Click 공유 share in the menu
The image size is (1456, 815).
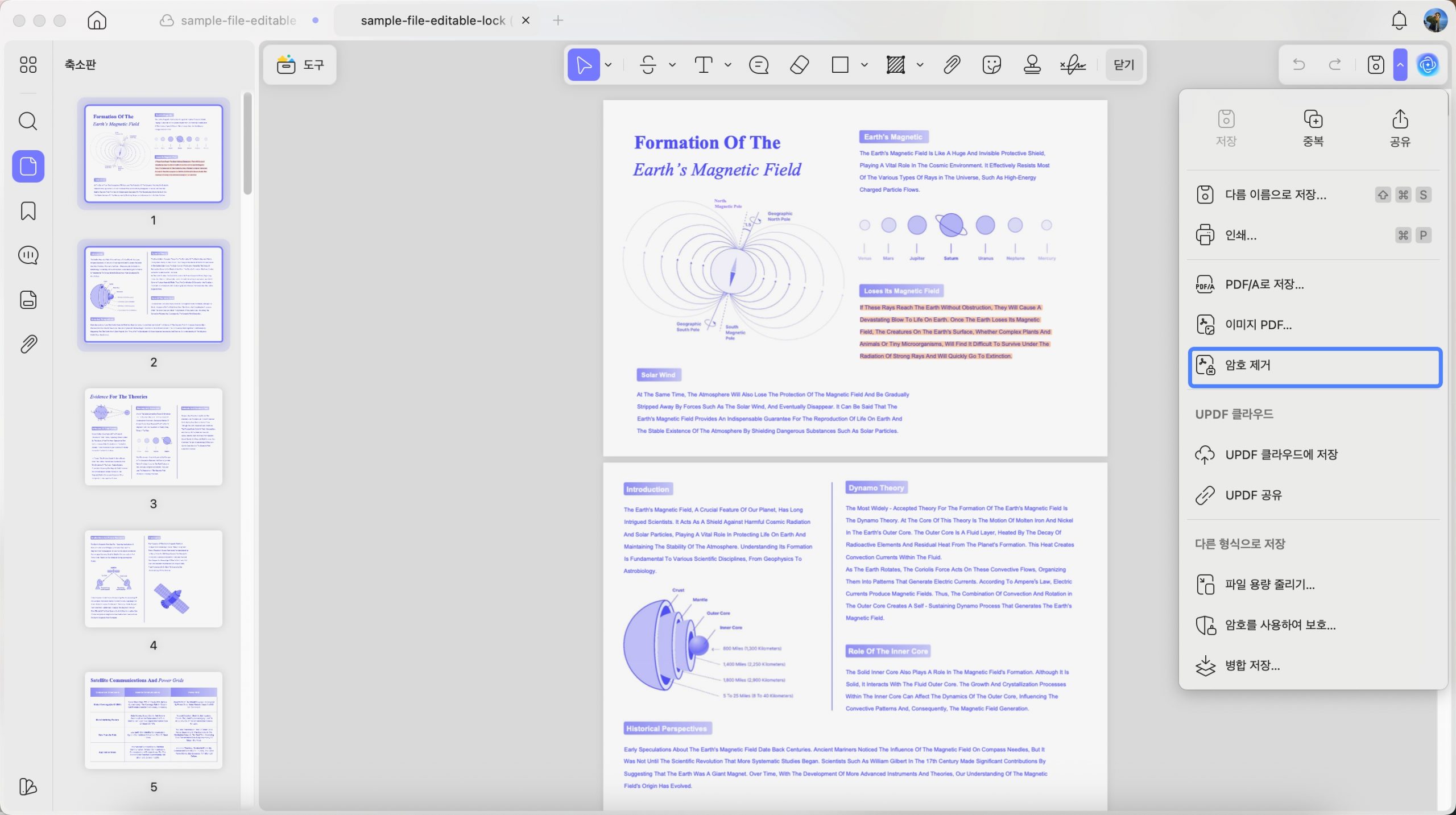[1400, 129]
